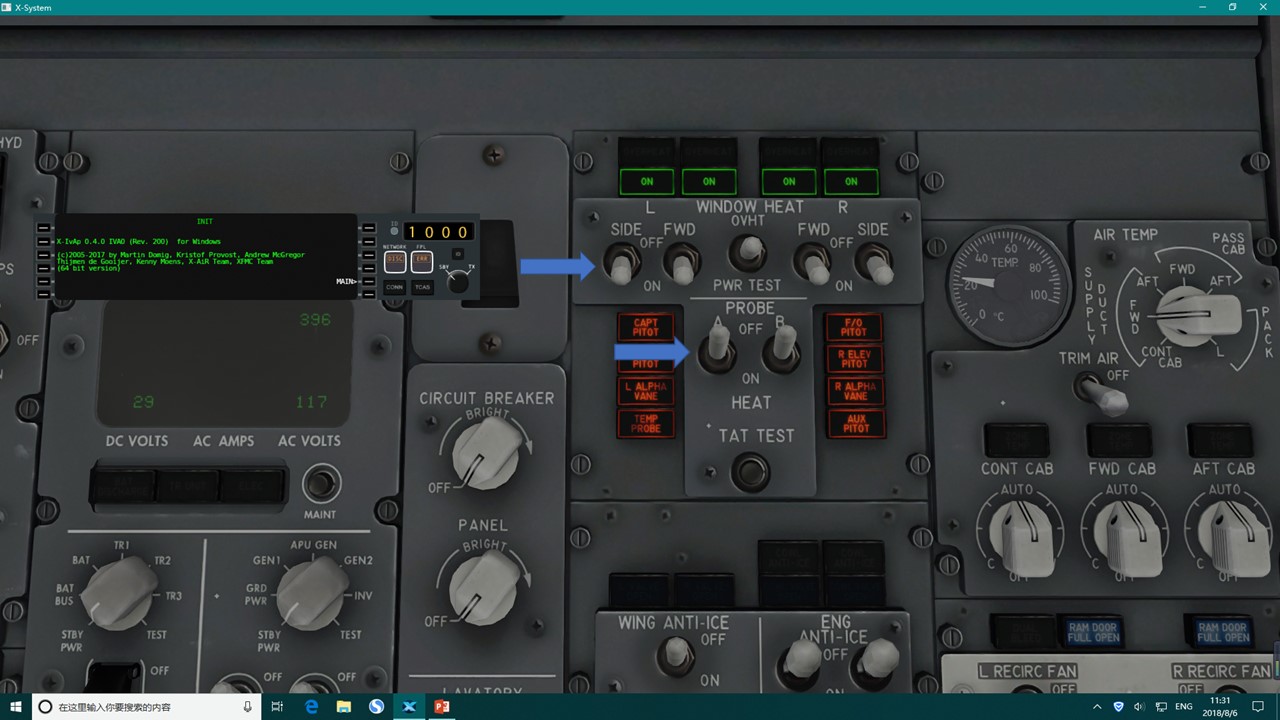The width and height of the screenshot is (1280, 720).
Task: Click the top-left IvAp line select key
Action: tap(43, 227)
